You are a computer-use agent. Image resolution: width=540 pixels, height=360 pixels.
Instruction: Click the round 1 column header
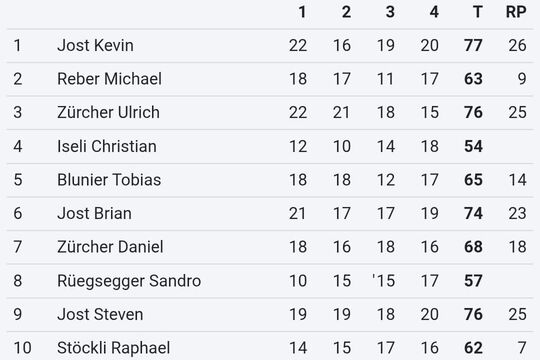[x=302, y=12]
